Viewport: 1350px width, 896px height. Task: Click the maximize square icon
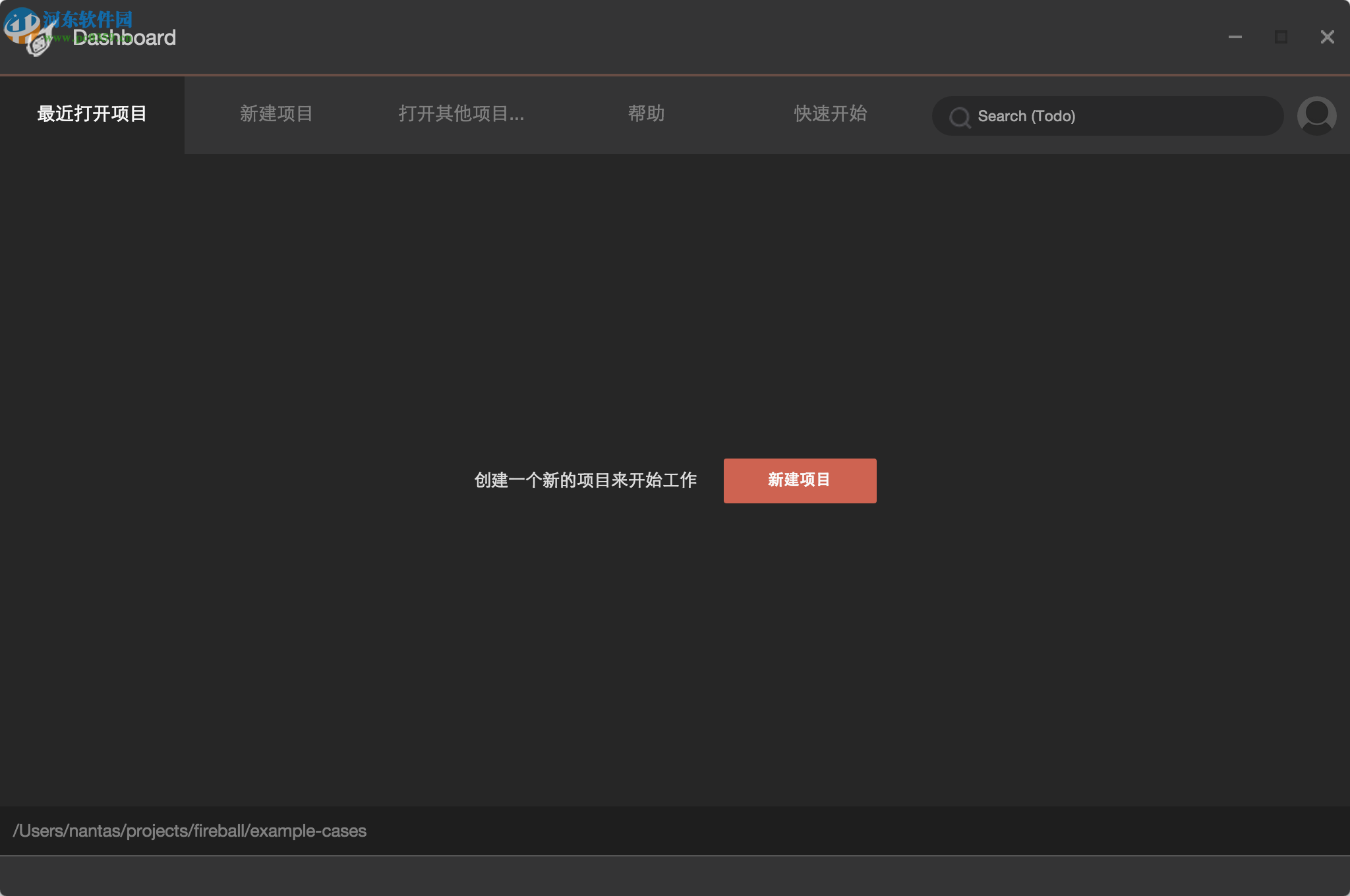click(x=1281, y=37)
